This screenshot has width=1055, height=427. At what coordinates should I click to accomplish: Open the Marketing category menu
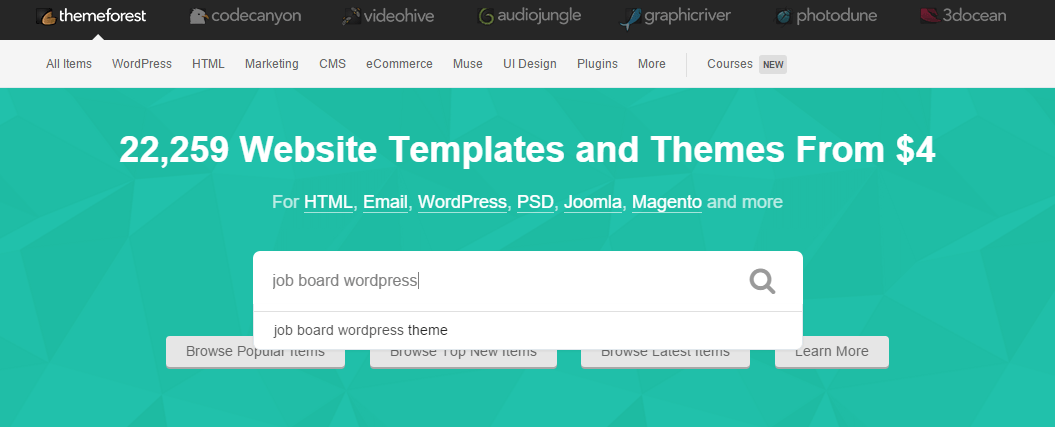click(272, 64)
